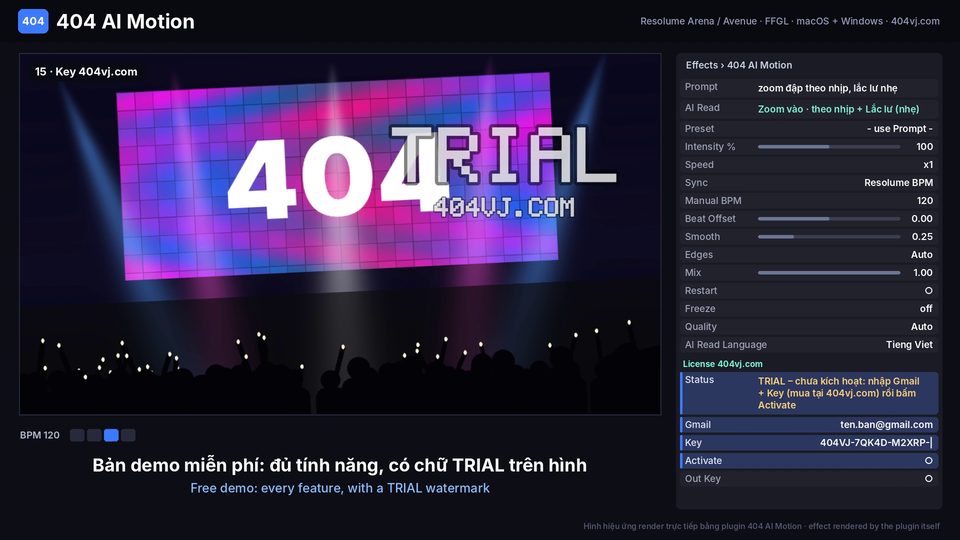Image resolution: width=960 pixels, height=540 pixels.
Task: Click the Out Key row label
Action: pos(702,479)
